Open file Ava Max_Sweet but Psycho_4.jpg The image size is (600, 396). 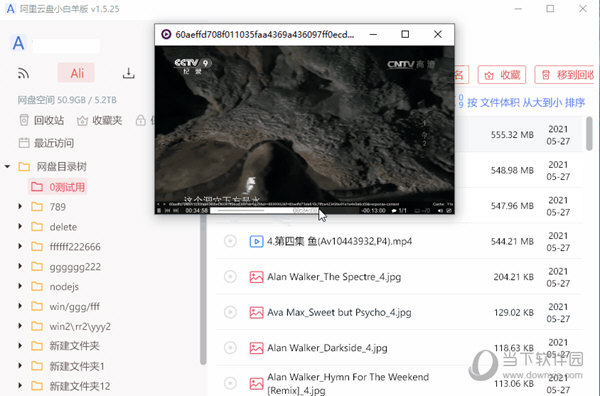[x=339, y=312]
